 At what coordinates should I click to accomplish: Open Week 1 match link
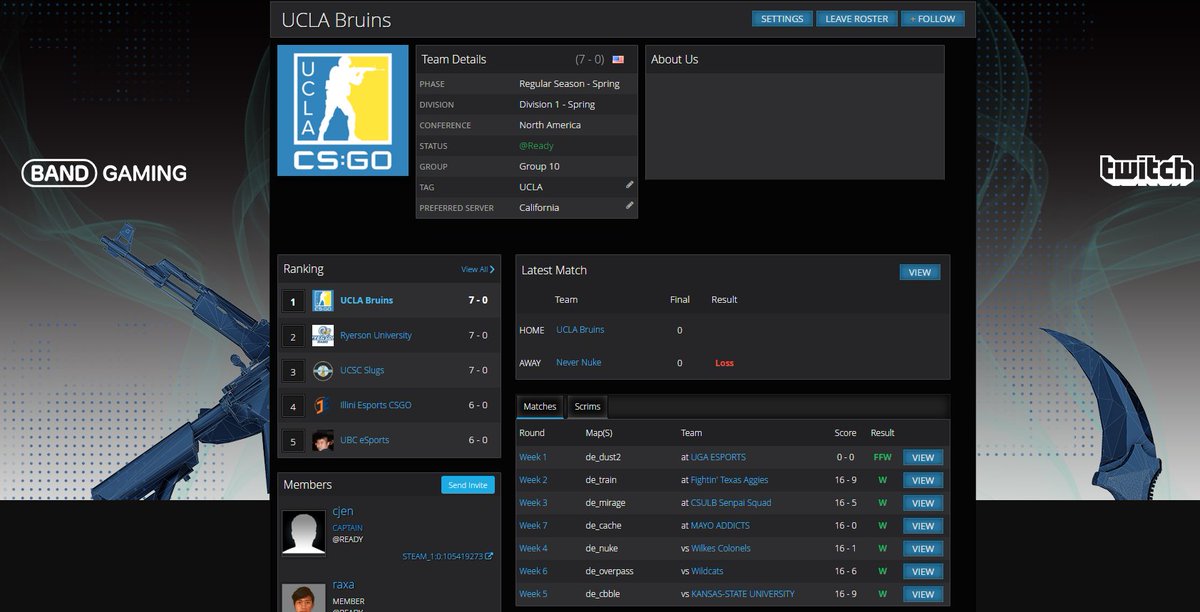533,457
